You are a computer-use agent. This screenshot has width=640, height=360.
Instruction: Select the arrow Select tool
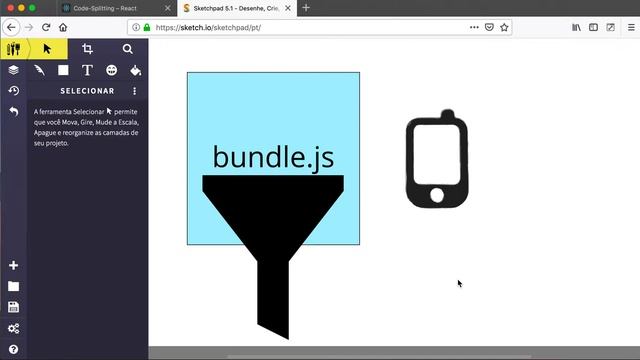pyautogui.click(x=47, y=49)
